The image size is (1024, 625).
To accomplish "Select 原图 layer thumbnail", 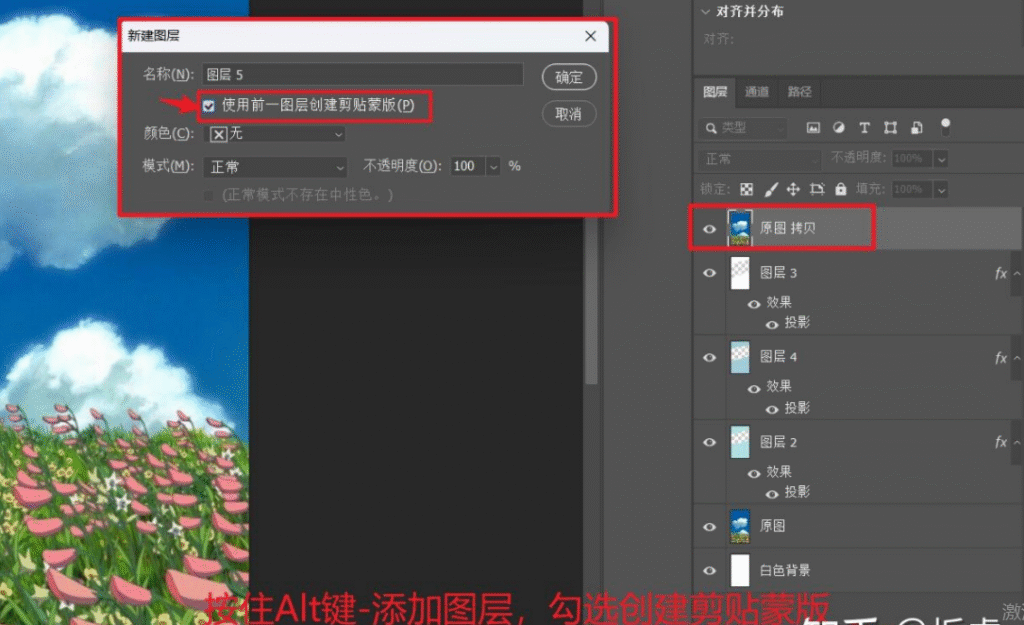I will point(740,526).
